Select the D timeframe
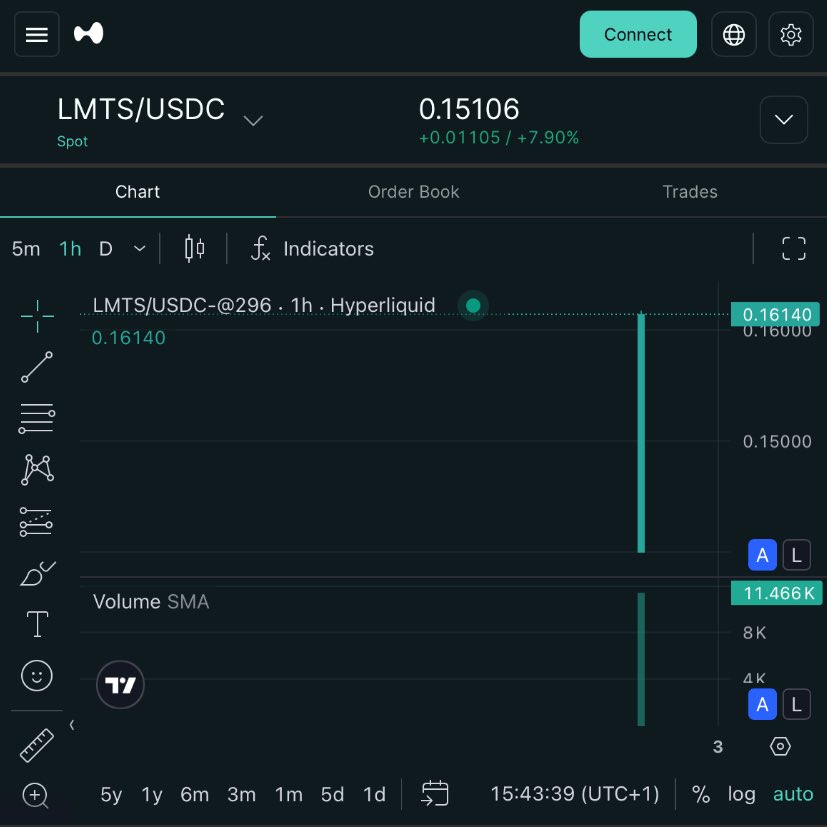The image size is (827, 827). pyautogui.click(x=106, y=248)
